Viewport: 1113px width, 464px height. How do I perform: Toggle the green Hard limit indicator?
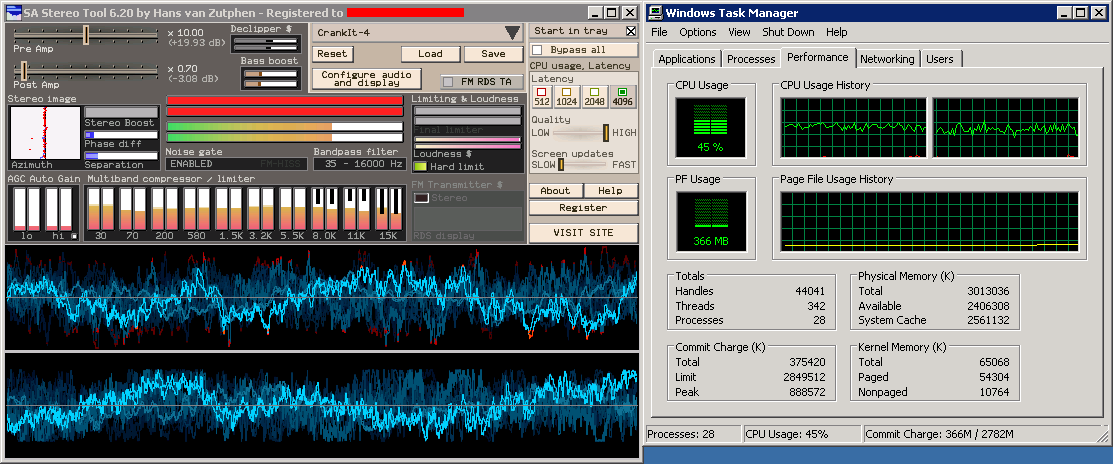click(420, 167)
